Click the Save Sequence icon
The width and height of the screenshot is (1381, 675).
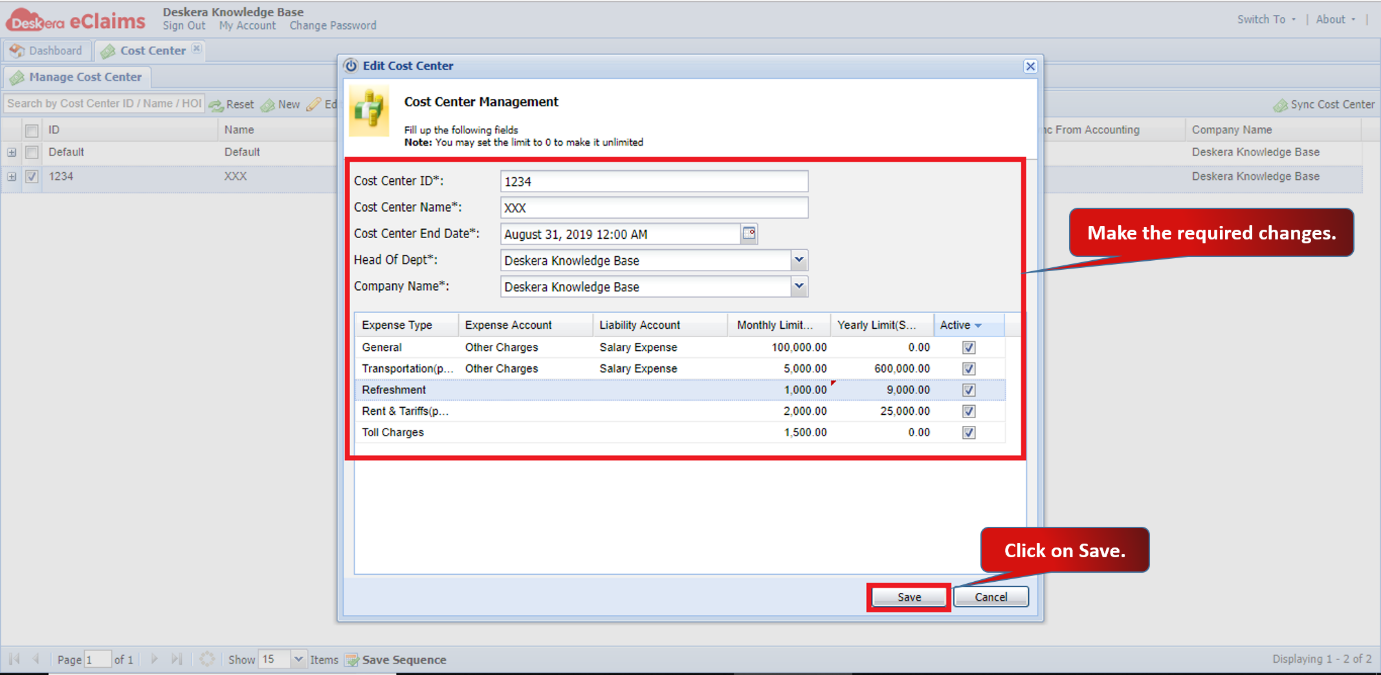(x=351, y=660)
